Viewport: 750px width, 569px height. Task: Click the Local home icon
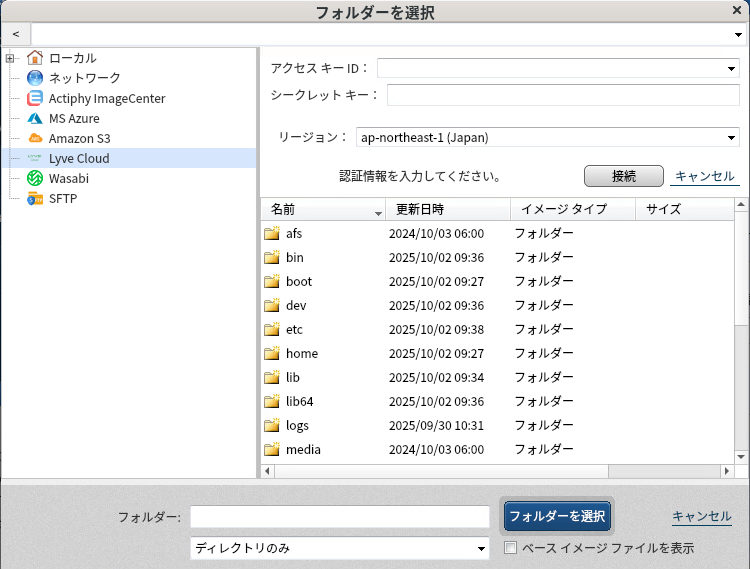[35, 58]
